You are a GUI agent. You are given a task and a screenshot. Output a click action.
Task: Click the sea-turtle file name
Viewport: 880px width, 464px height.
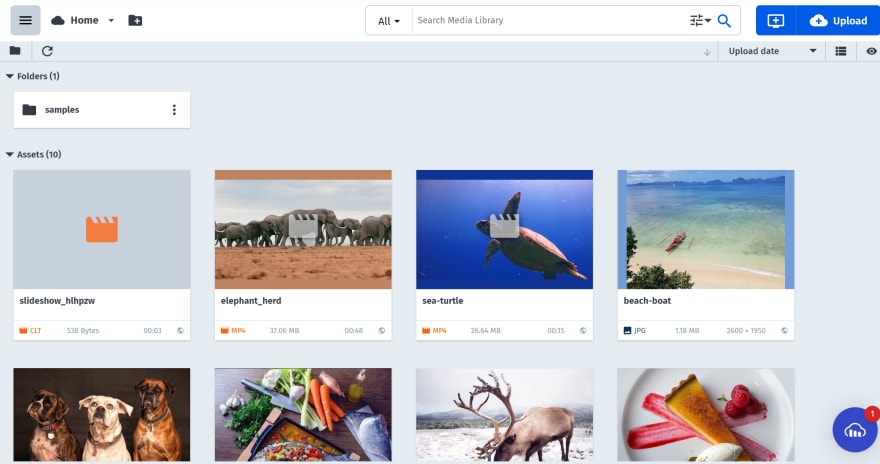443,301
